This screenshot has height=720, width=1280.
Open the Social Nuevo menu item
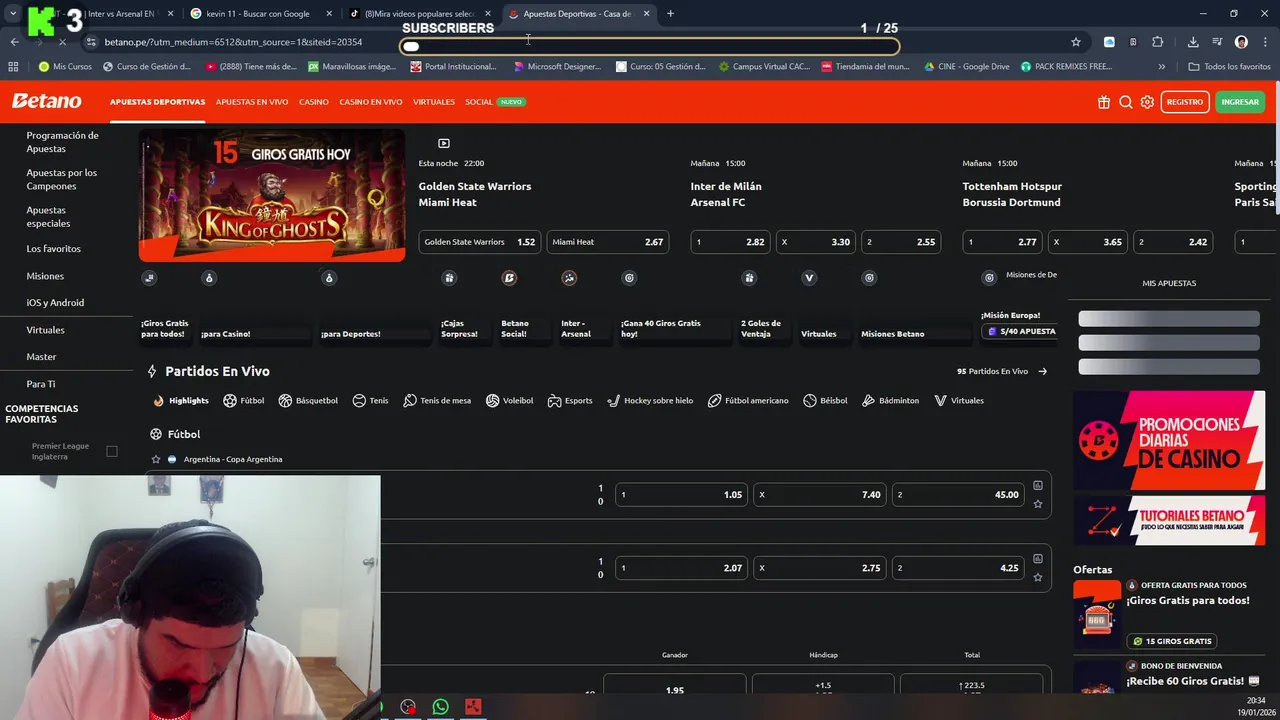click(x=495, y=102)
